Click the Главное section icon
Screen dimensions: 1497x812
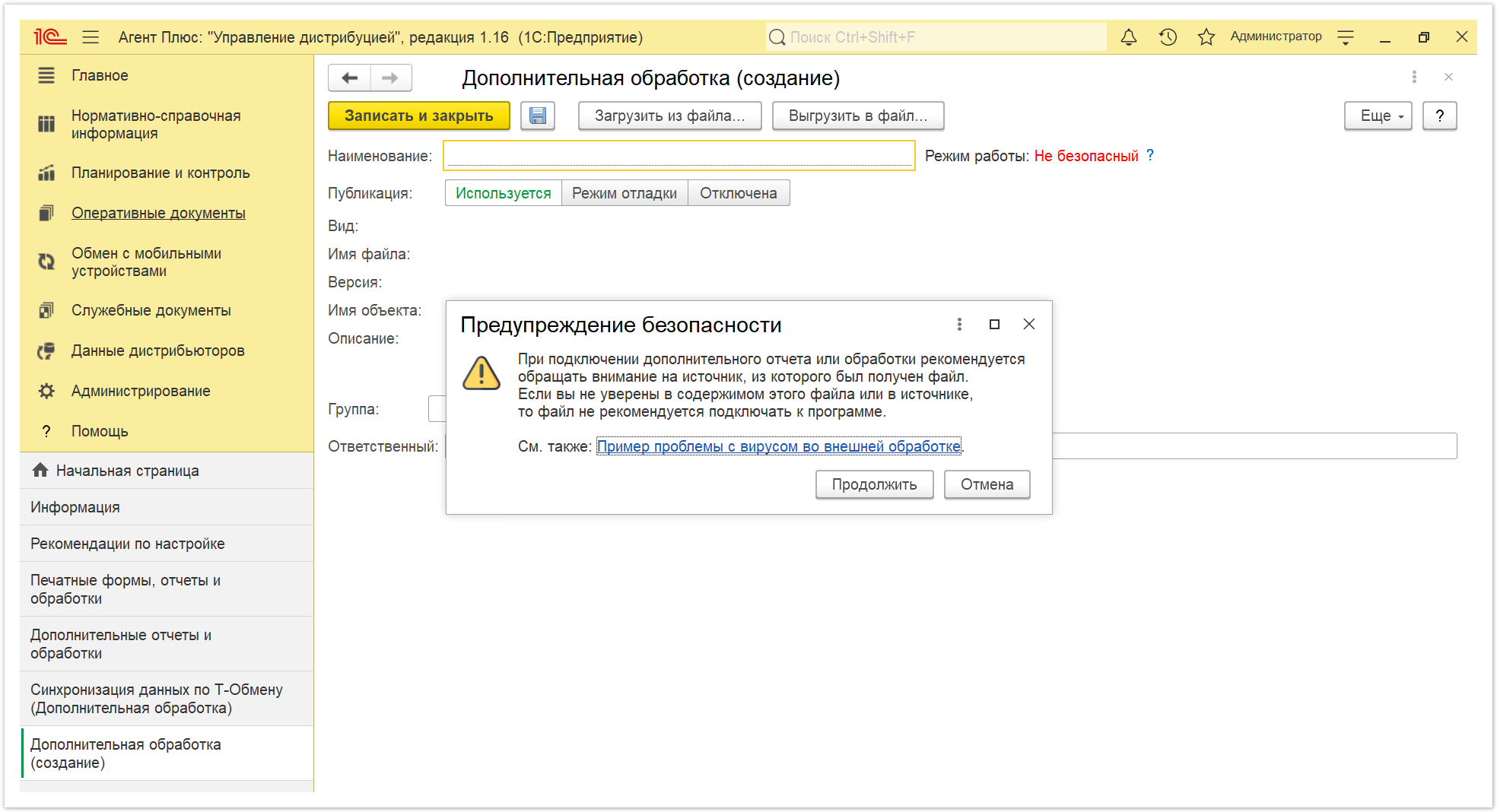46,75
